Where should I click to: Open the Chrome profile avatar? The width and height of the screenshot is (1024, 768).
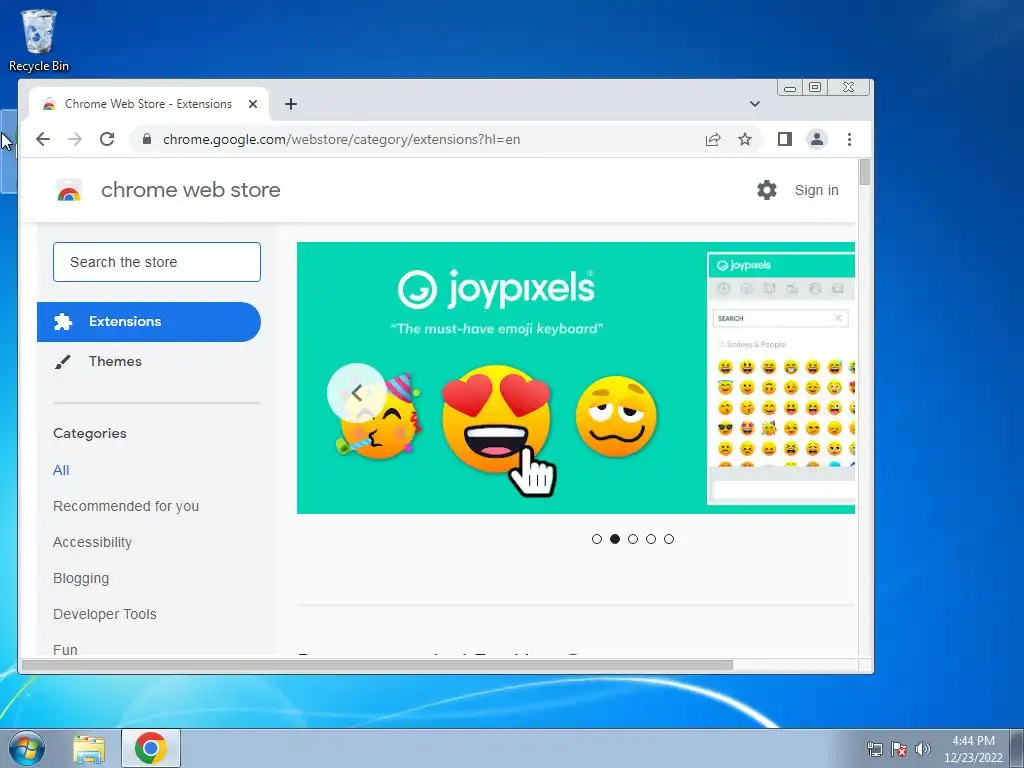pos(817,139)
